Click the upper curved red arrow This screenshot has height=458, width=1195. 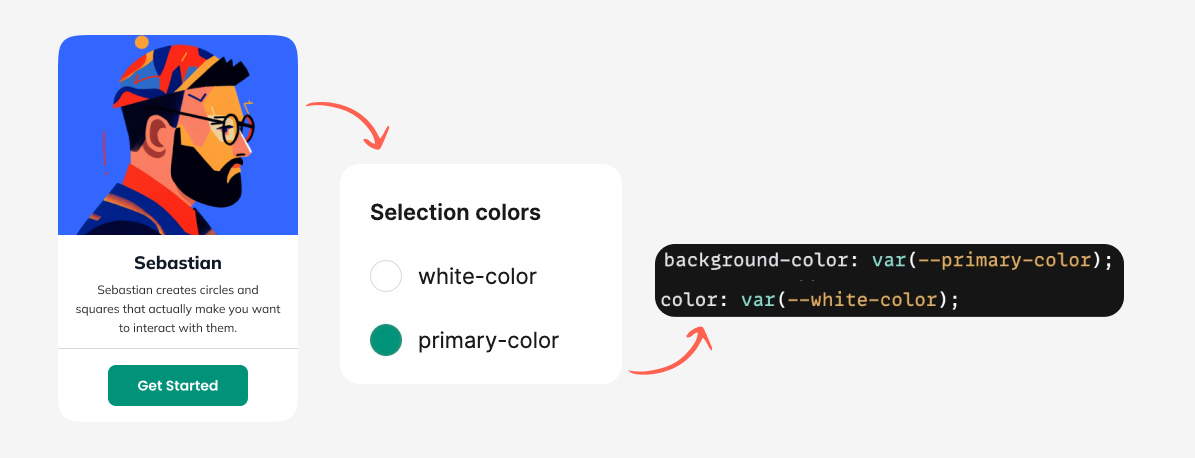click(x=352, y=120)
